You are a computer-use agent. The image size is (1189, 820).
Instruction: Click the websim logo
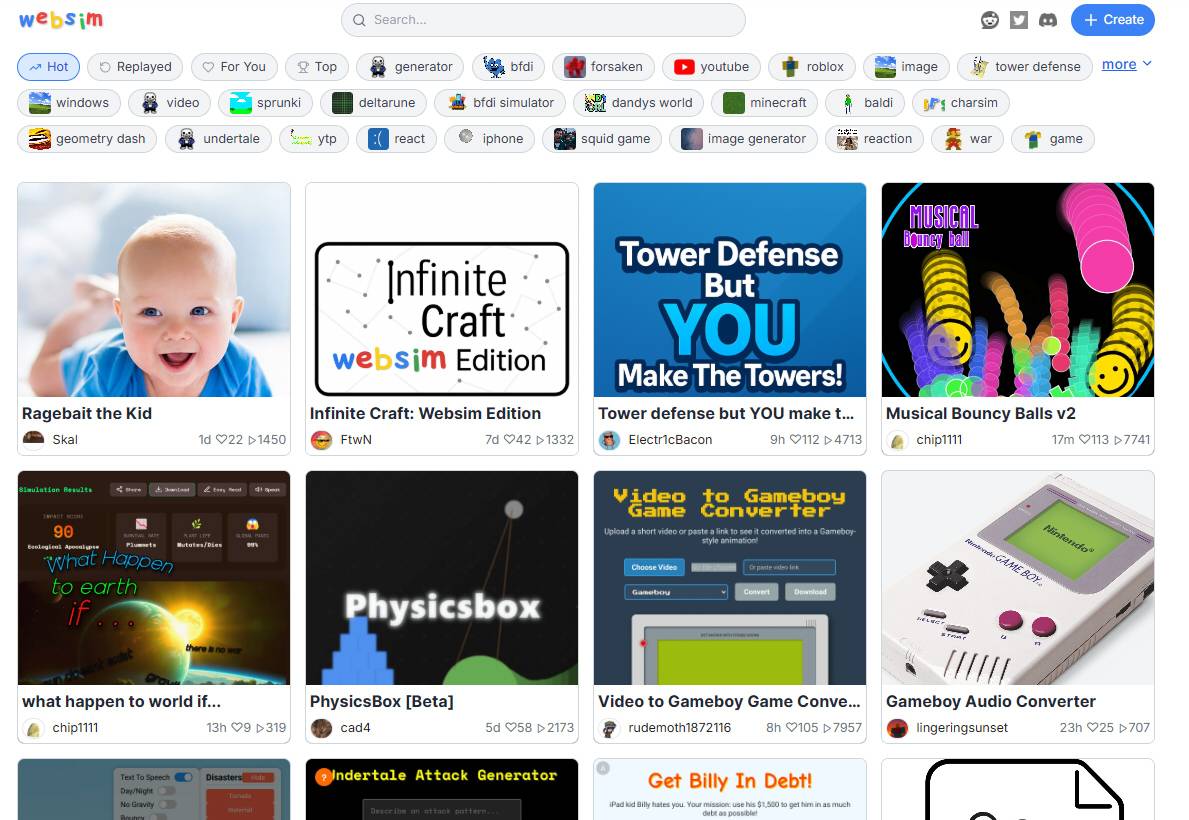pyautogui.click(x=61, y=20)
